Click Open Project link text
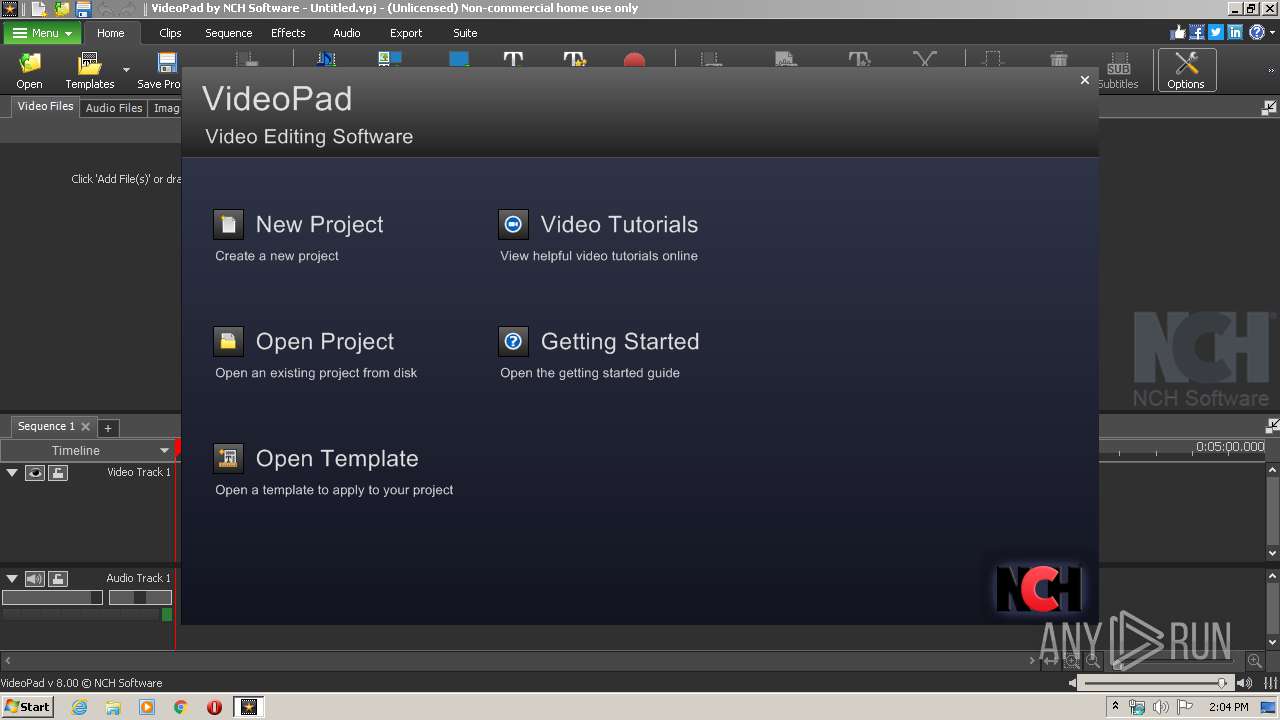1280x720 pixels. click(325, 341)
